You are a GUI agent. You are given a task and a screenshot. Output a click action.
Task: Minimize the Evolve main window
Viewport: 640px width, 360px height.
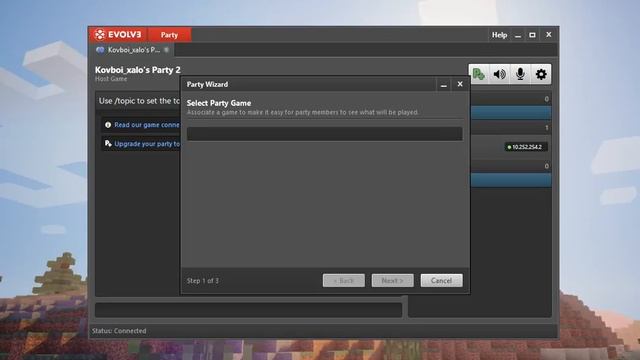pos(518,36)
